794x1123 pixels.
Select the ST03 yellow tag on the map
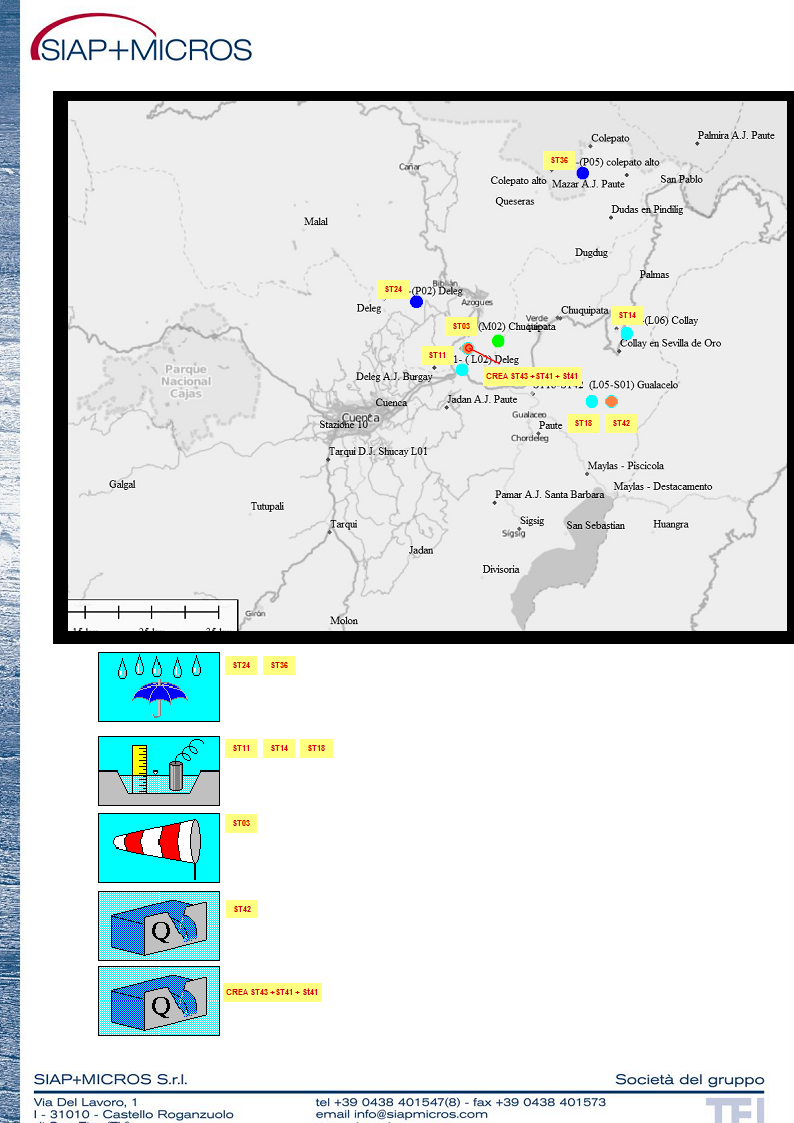pyautogui.click(x=460, y=326)
